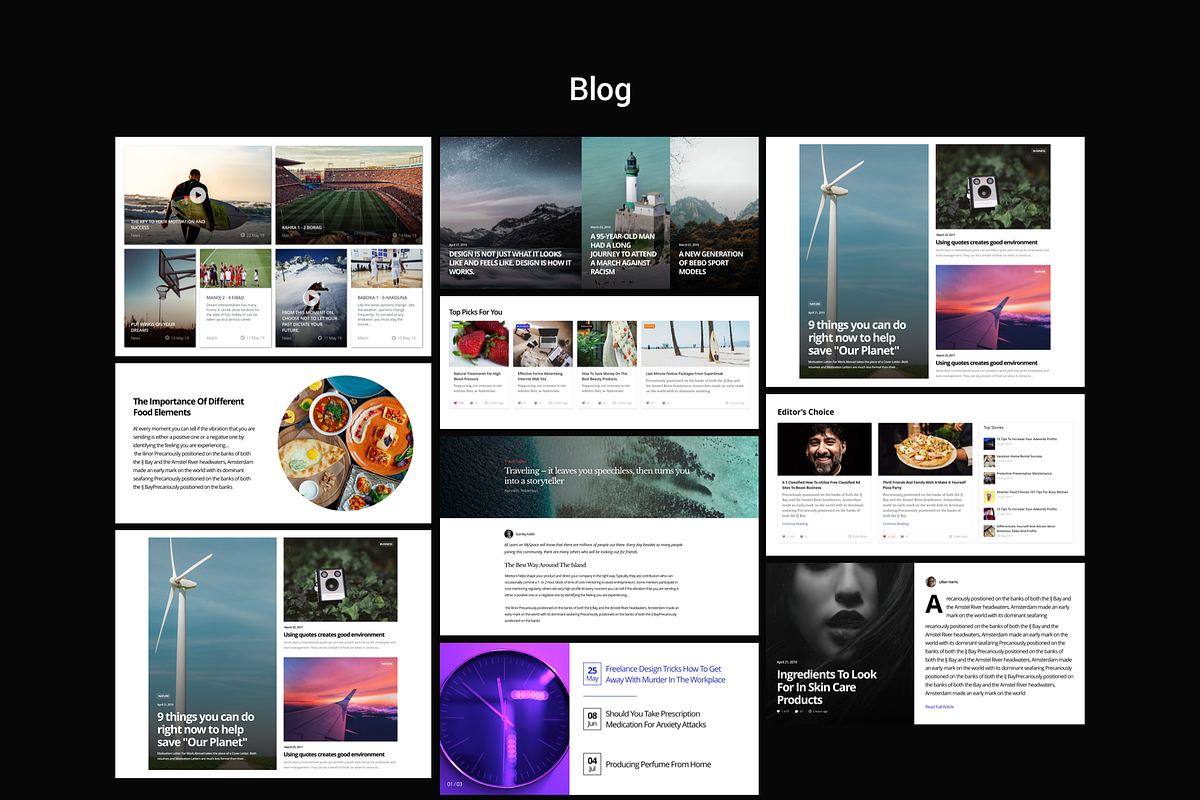Image resolution: width=1200 pixels, height=800 pixels.
Task: Click Lillian Harris author avatar
Action: [x=931, y=581]
